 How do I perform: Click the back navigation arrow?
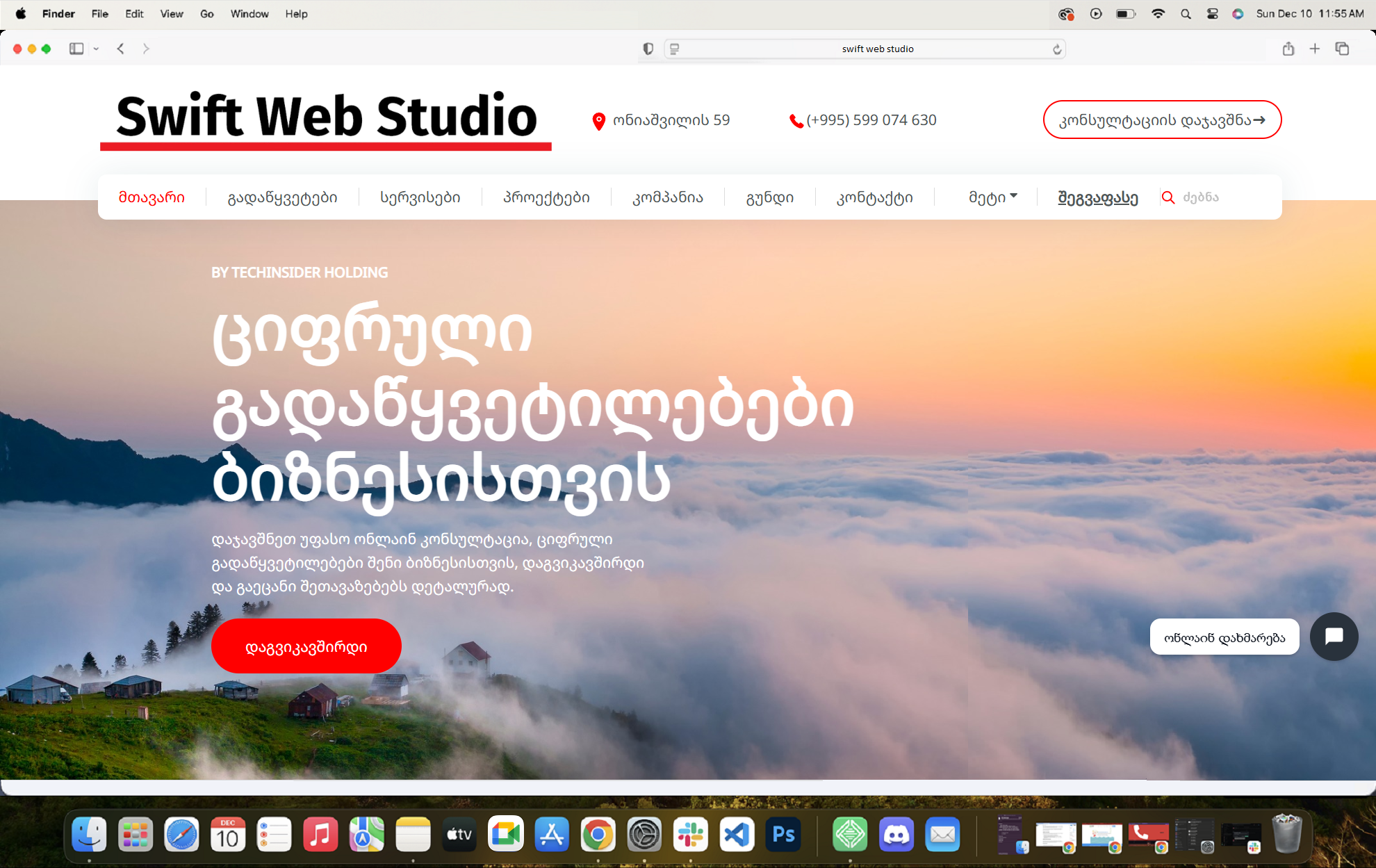(121, 49)
